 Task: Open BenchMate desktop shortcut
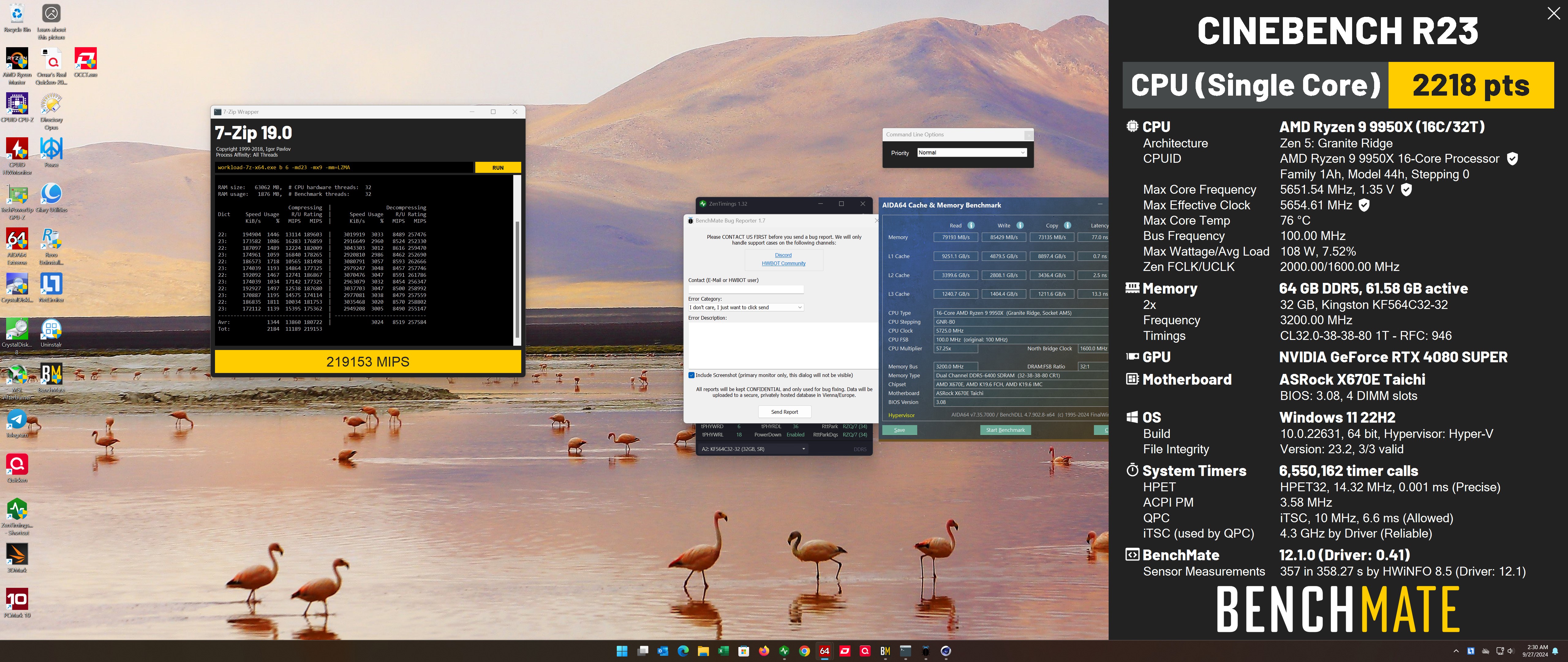click(51, 378)
